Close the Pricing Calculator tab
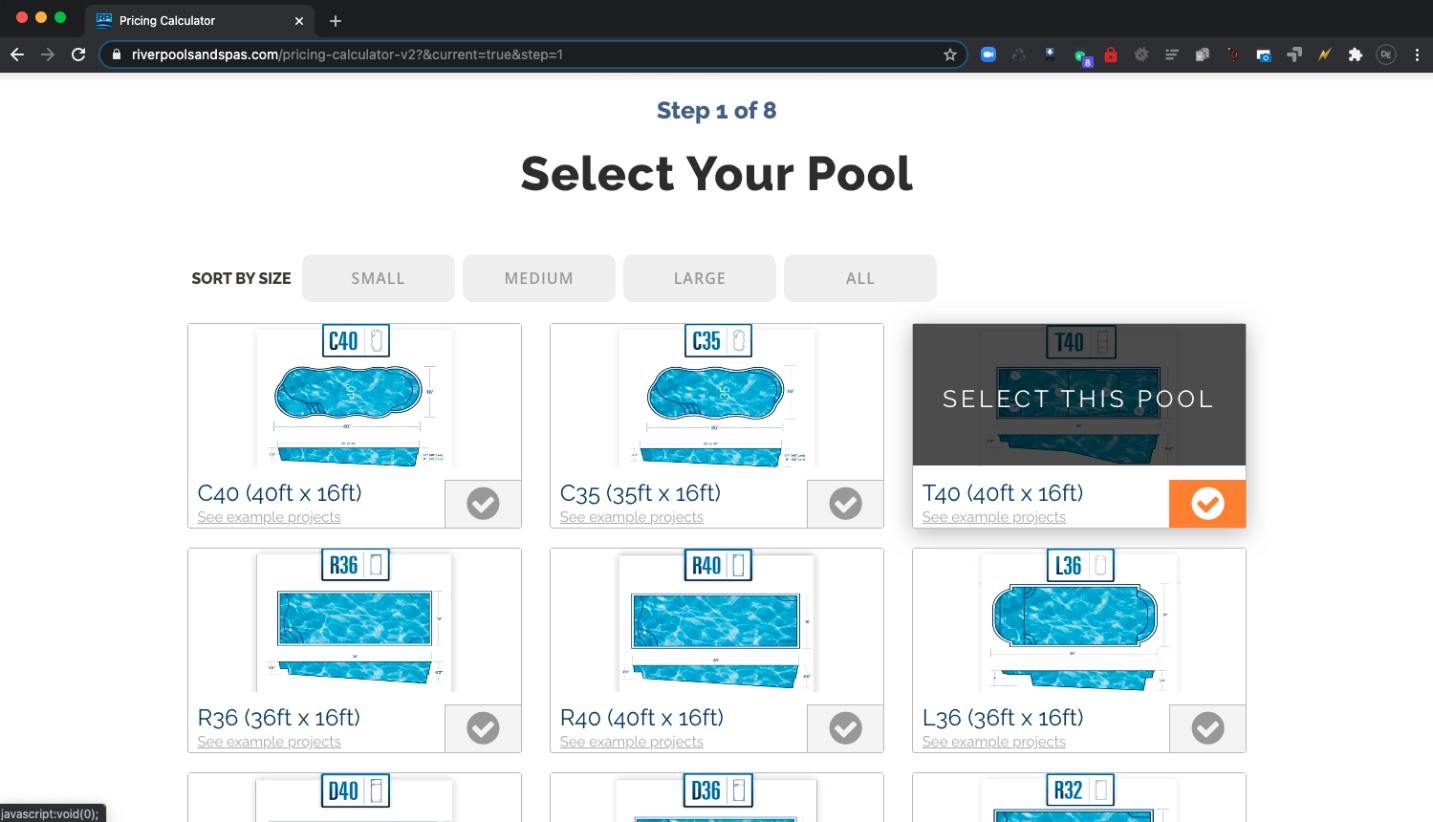The height and width of the screenshot is (822, 1433). (x=299, y=21)
